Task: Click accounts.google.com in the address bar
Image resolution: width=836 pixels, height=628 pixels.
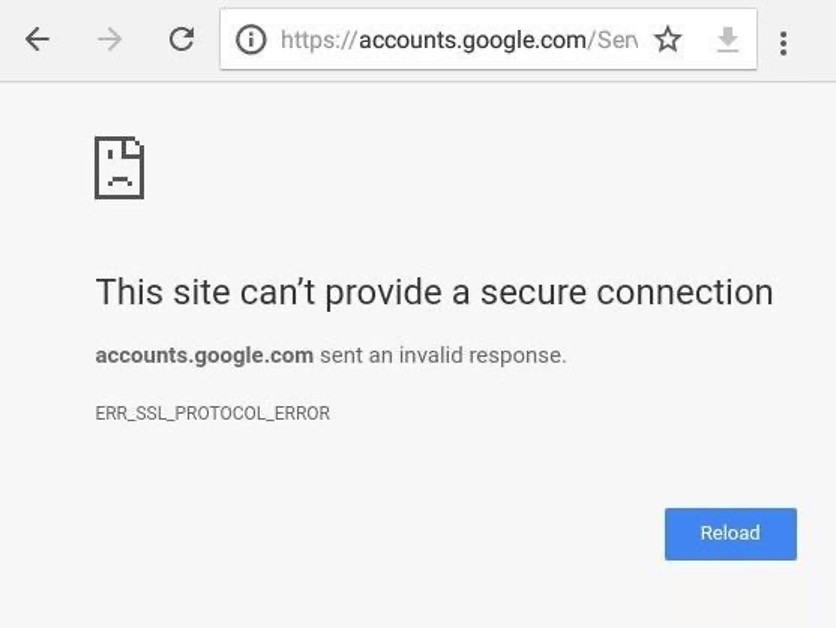Action: 471,40
